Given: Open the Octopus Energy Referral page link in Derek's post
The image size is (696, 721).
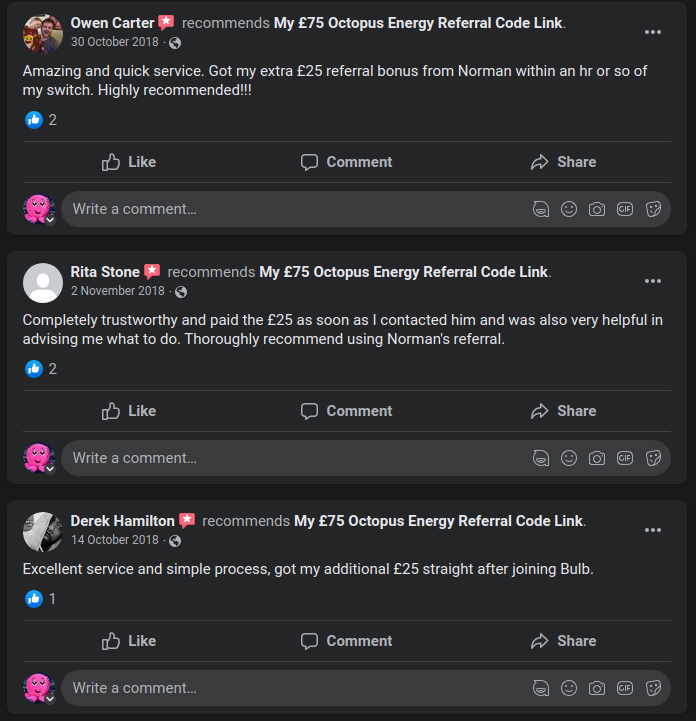Looking at the screenshot, I should (438, 521).
